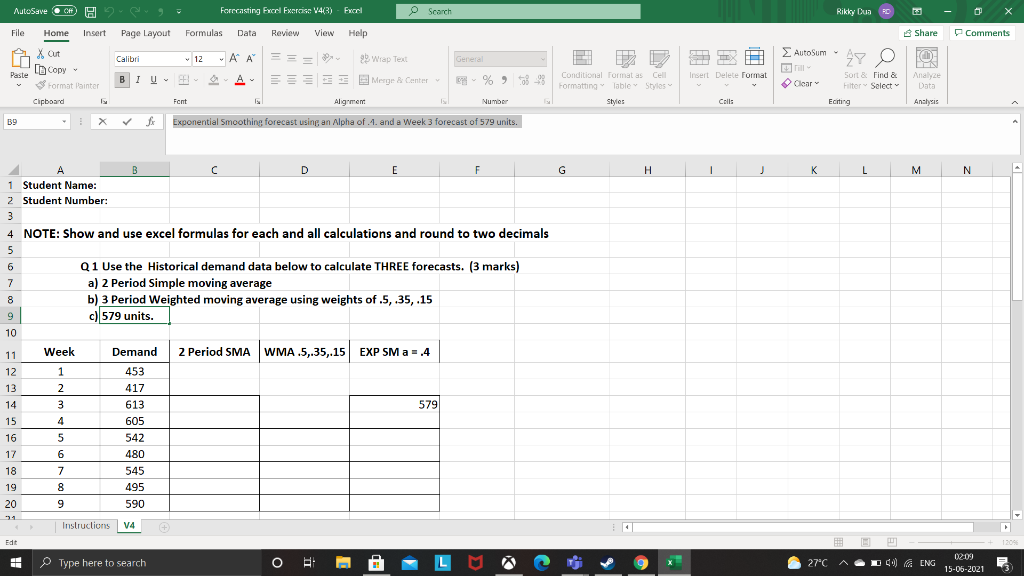Open the Insert Function fx dialog
The width and height of the screenshot is (1024, 576).
[149, 121]
